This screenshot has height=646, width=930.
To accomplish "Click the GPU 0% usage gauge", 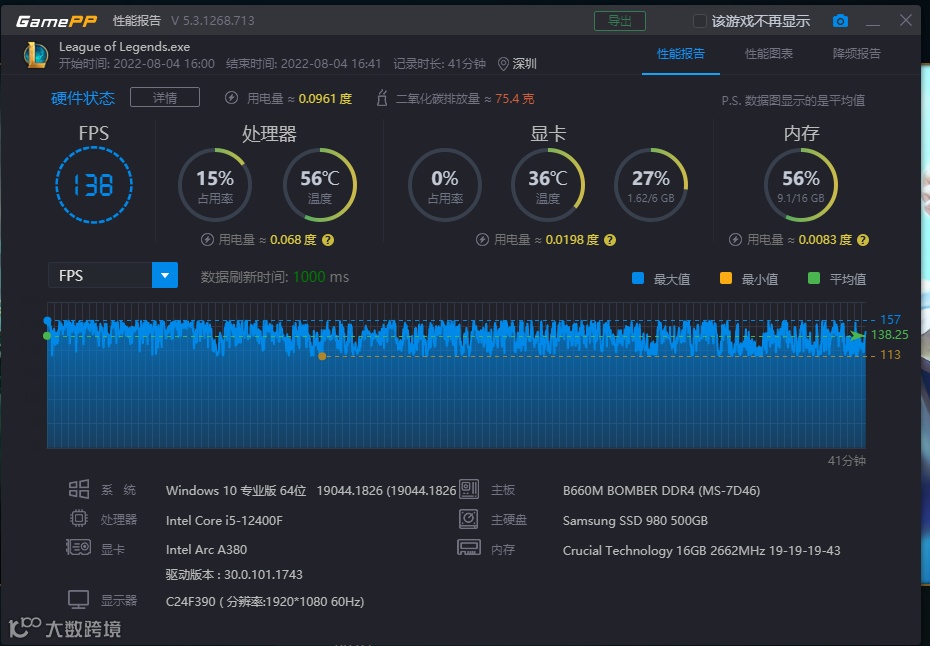I will (445, 185).
